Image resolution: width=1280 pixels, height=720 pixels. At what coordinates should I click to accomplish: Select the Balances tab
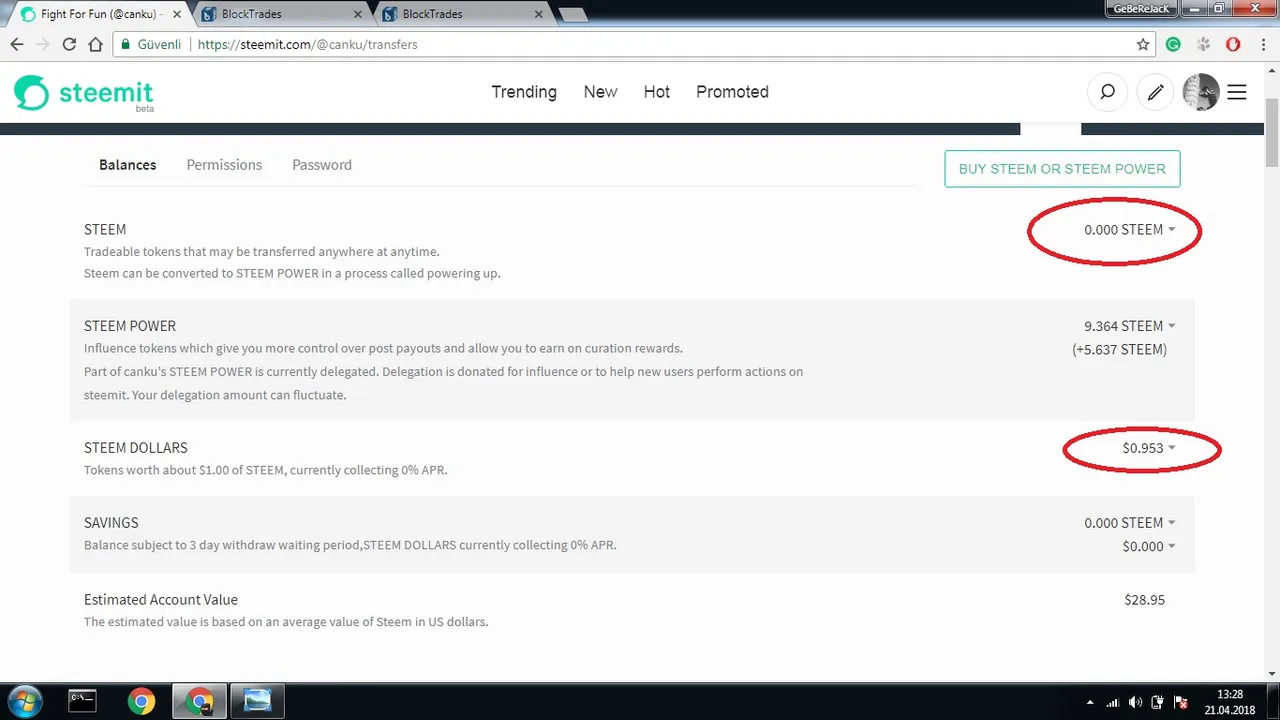127,165
